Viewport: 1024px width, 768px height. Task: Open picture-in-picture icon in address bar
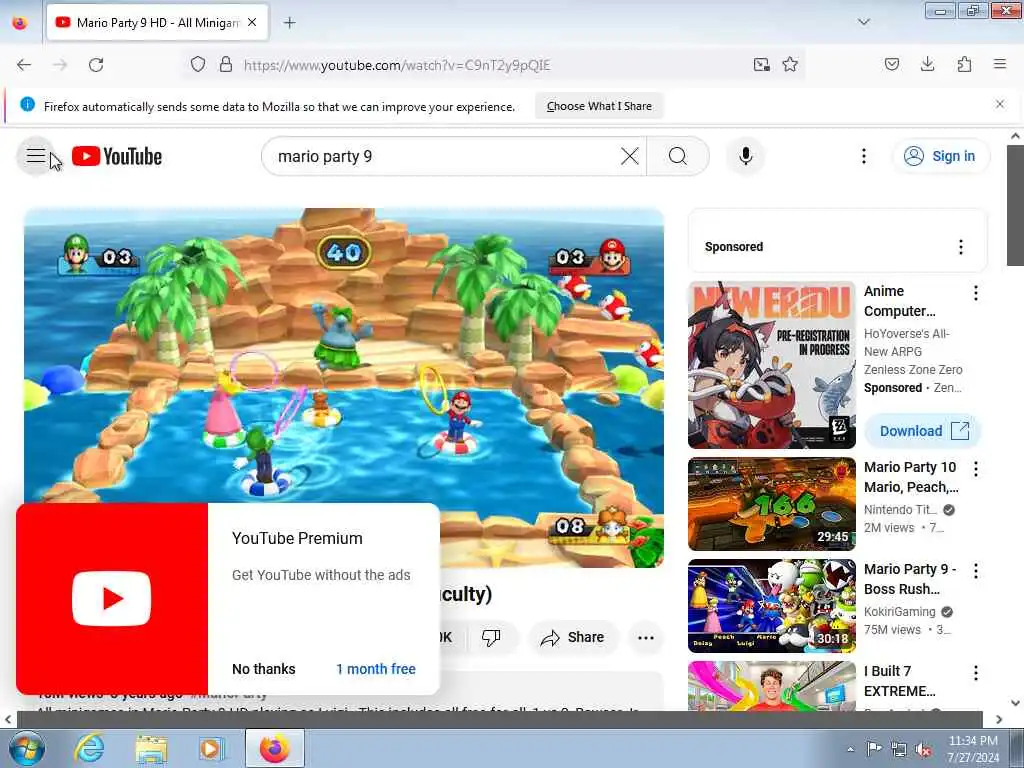coord(761,65)
